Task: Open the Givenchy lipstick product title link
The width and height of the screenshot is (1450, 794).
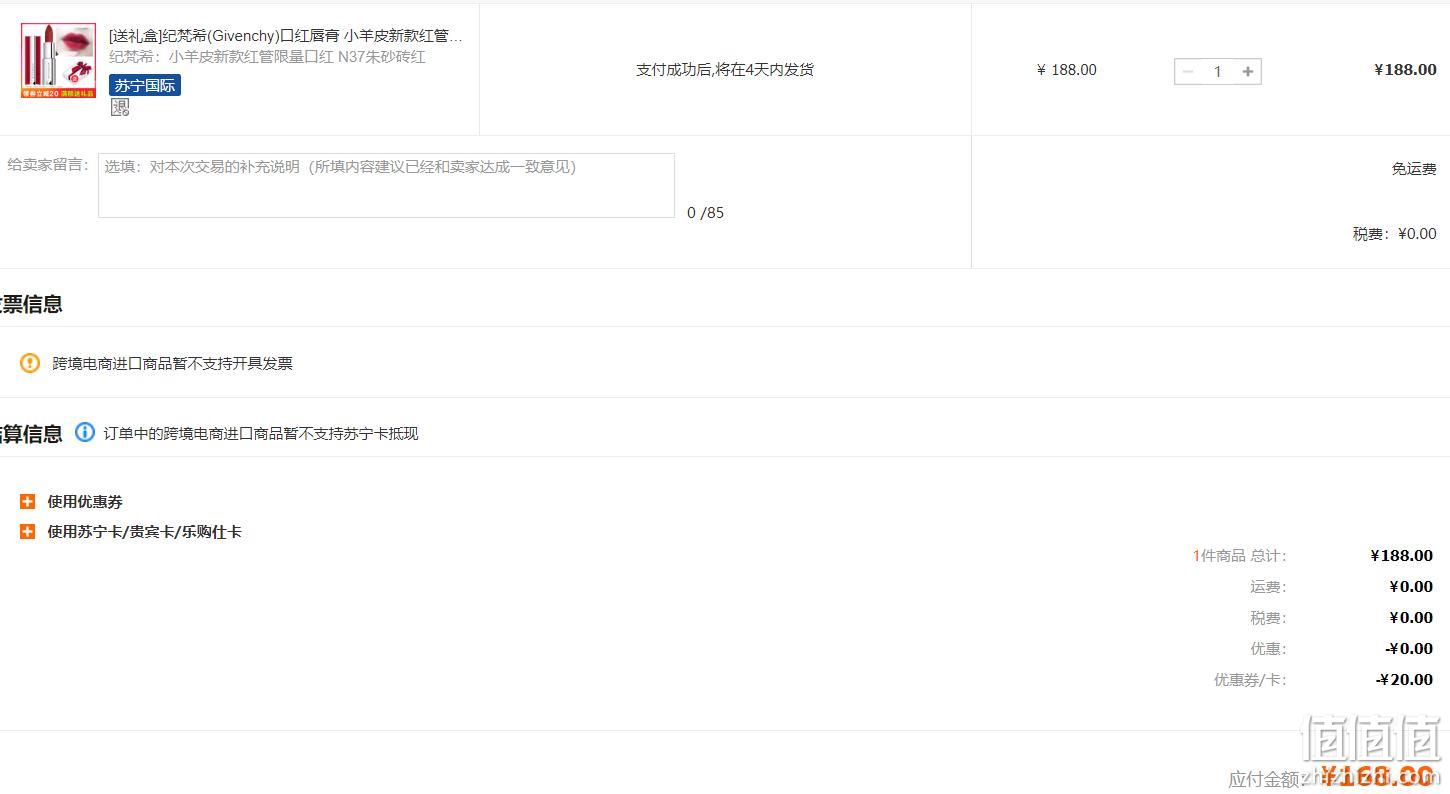Action: click(286, 36)
